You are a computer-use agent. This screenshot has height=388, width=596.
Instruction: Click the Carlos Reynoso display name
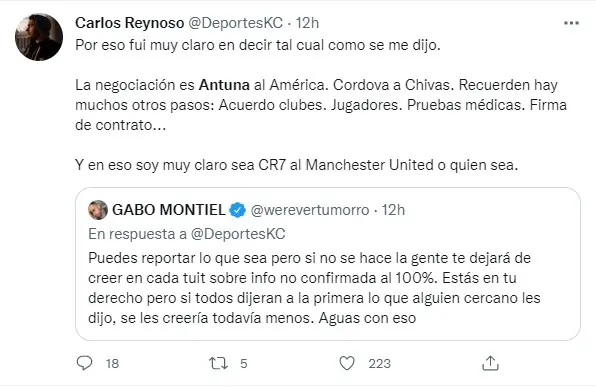[x=130, y=23]
